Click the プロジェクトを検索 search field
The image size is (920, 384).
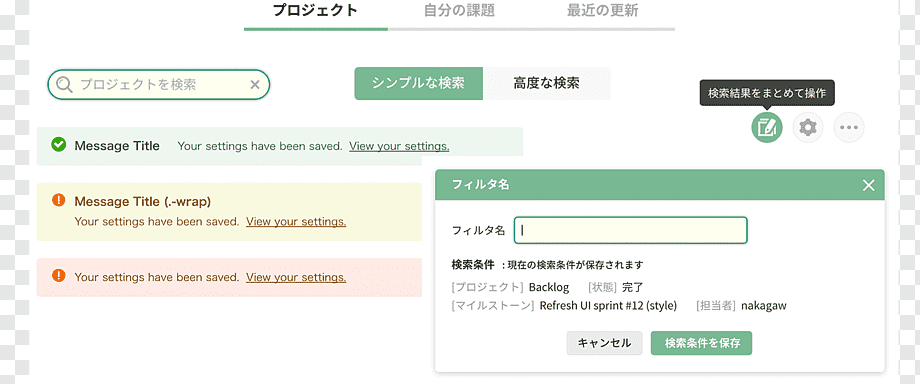[x=158, y=85]
